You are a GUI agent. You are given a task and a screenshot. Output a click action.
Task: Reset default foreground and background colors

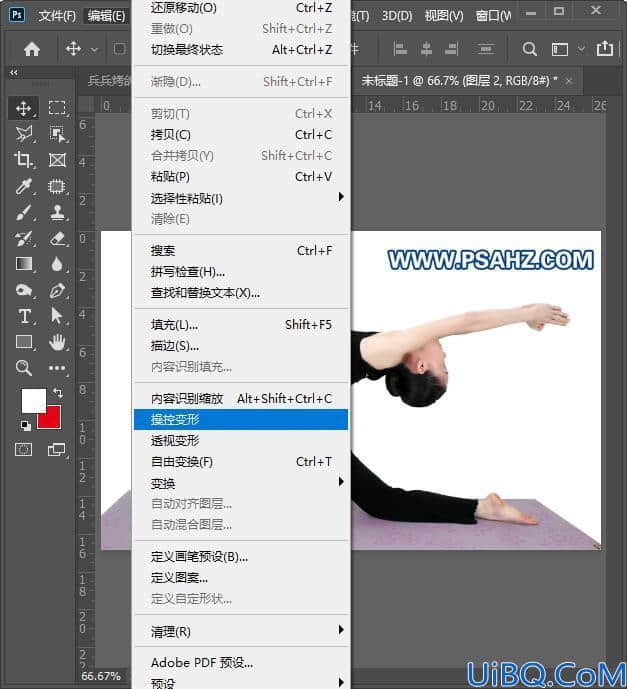point(26,425)
